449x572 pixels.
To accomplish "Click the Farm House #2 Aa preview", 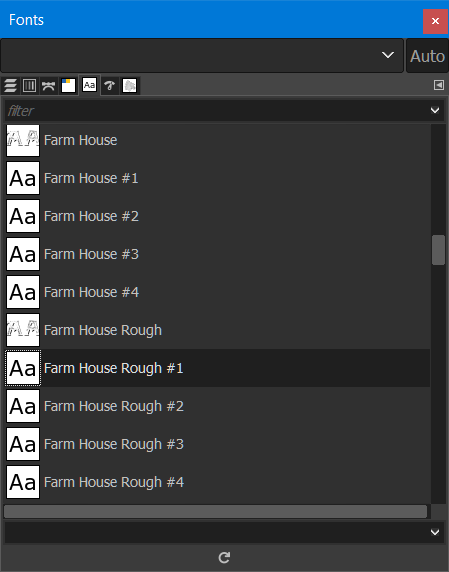I will click(x=23, y=216).
